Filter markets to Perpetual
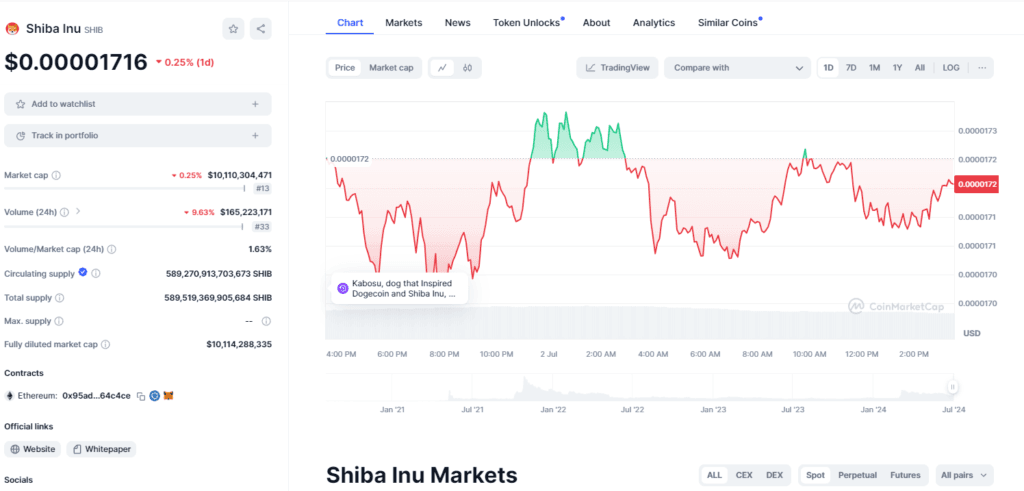Image resolution: width=1024 pixels, height=491 pixels. tap(857, 475)
